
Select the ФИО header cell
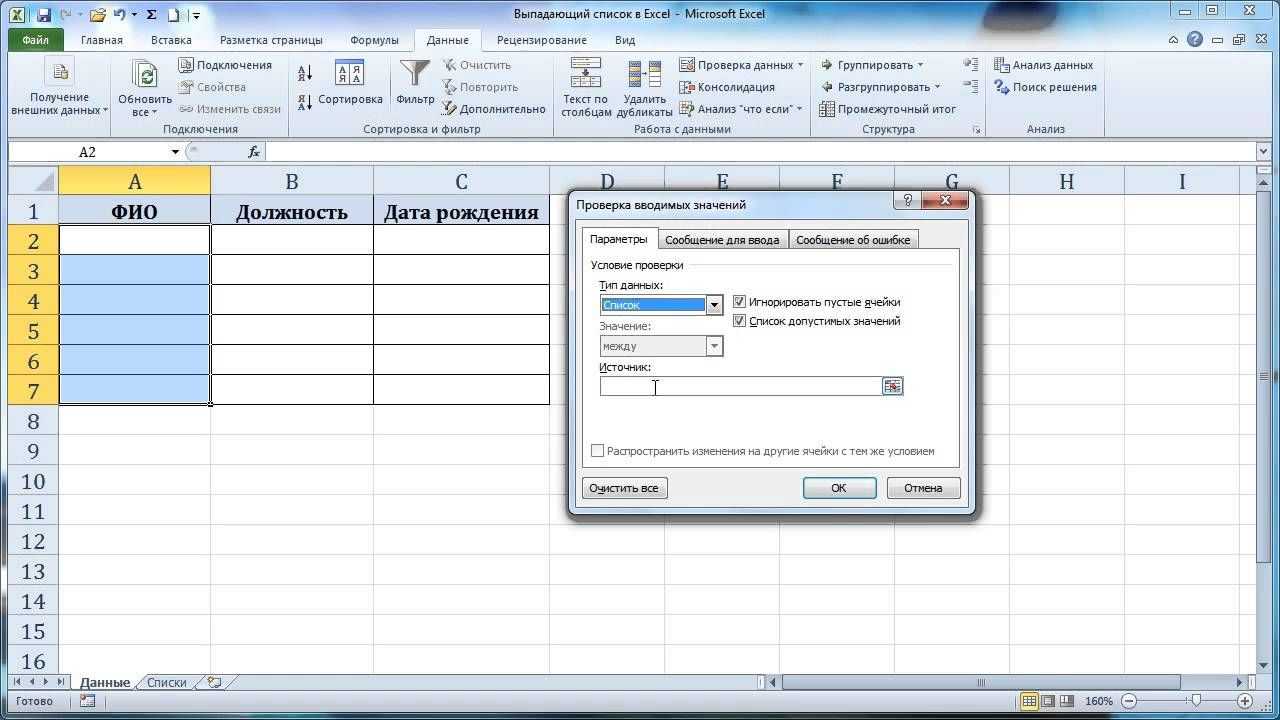(135, 211)
